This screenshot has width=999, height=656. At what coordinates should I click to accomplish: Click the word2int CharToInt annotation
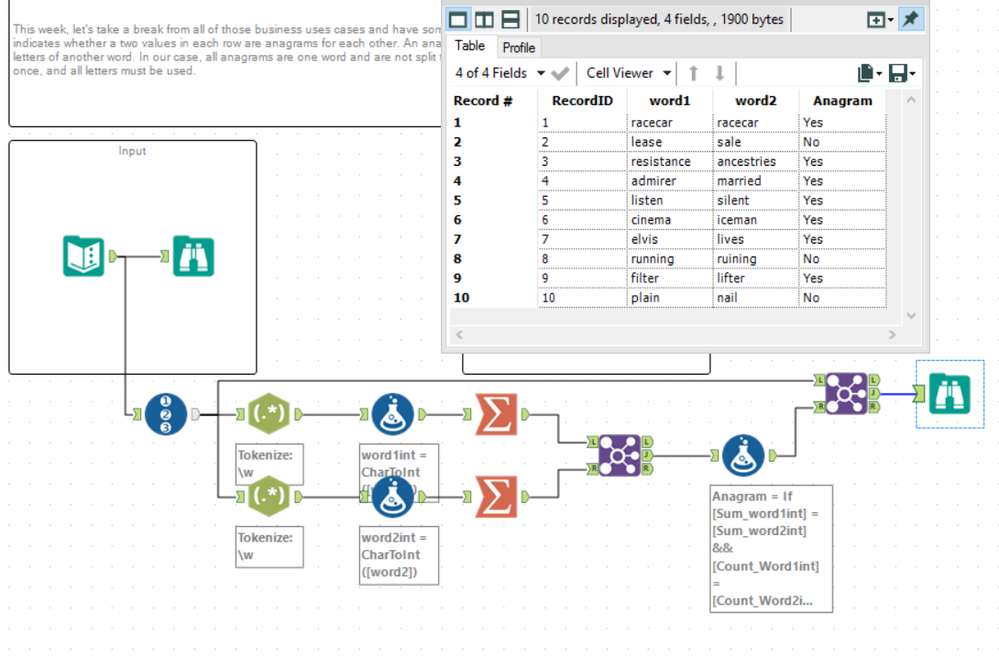click(399, 555)
